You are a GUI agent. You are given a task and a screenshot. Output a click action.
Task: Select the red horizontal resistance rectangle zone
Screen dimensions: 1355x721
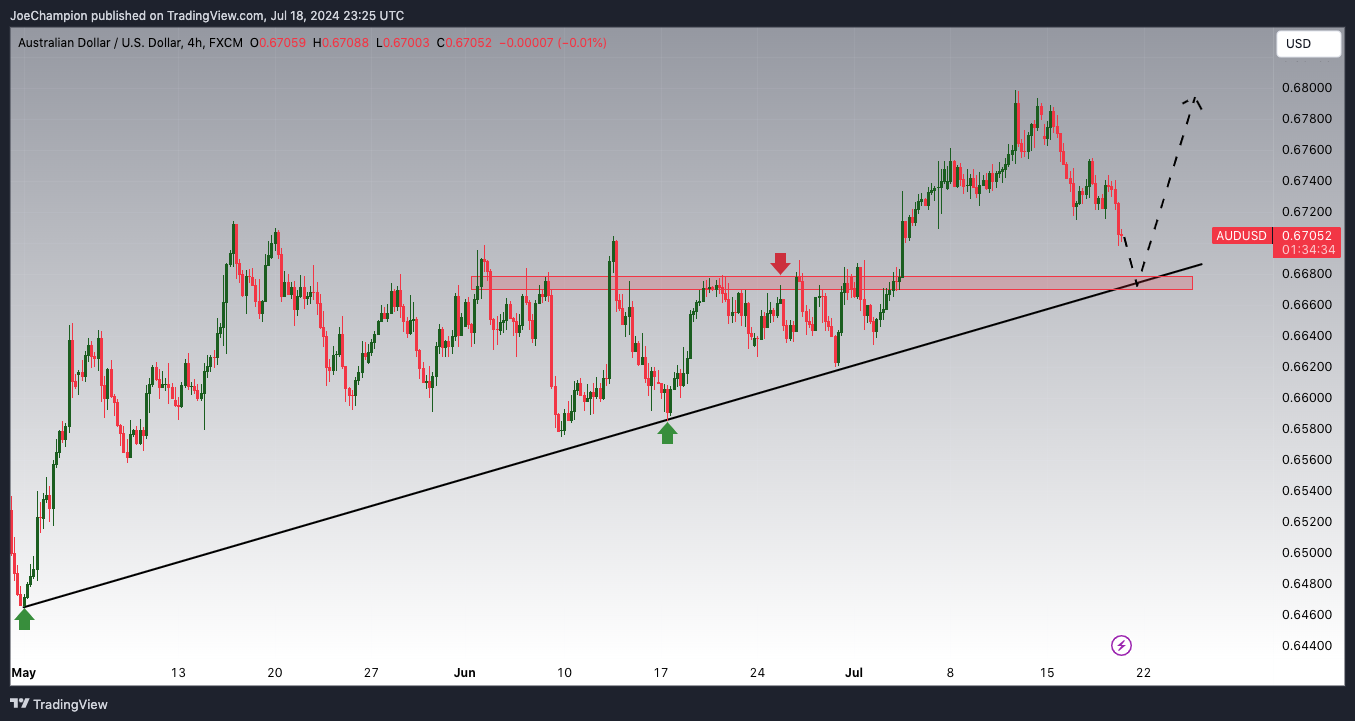[x=832, y=283]
